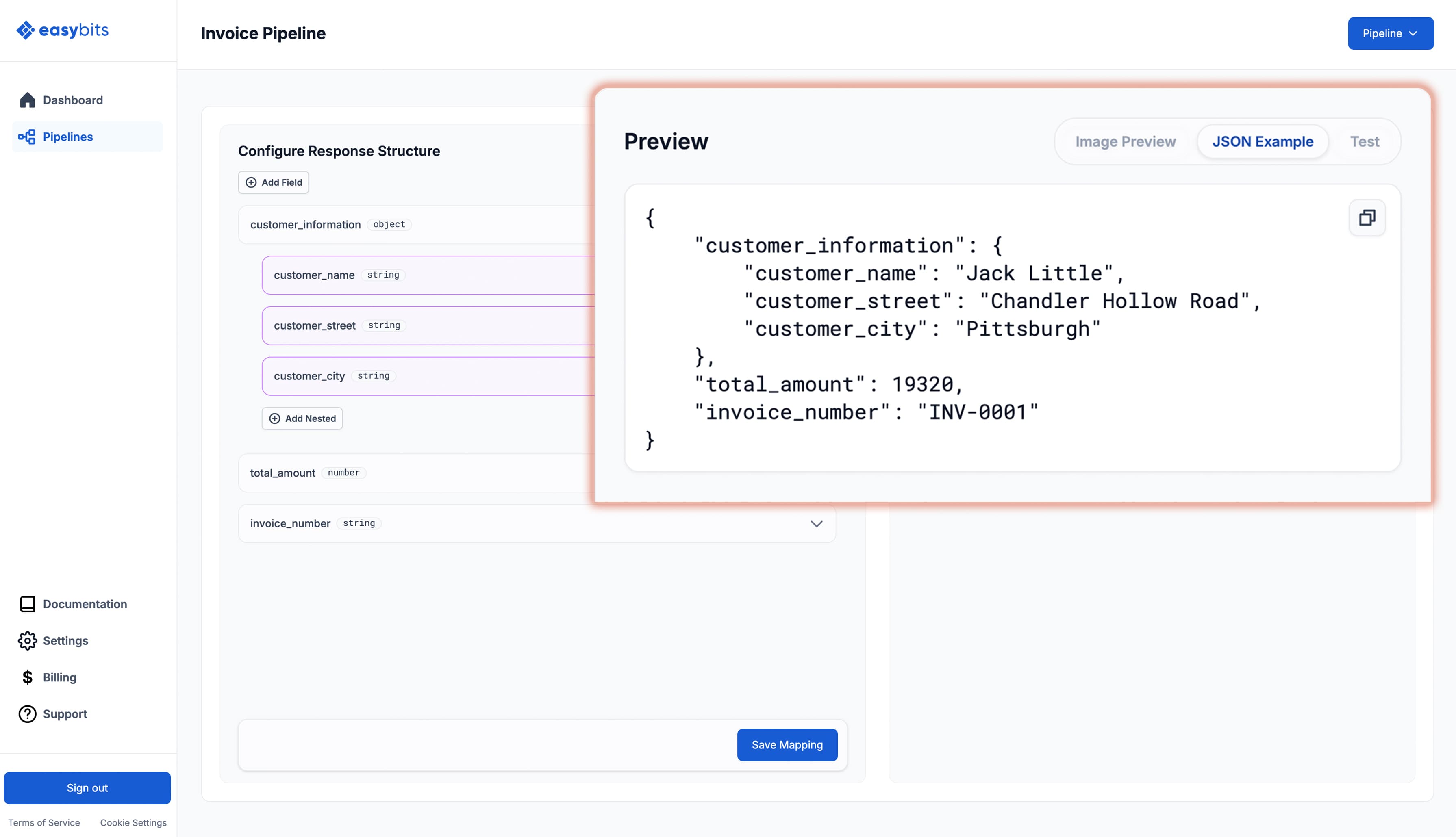Switch to the Test tab
The image size is (1456, 837).
(1364, 141)
